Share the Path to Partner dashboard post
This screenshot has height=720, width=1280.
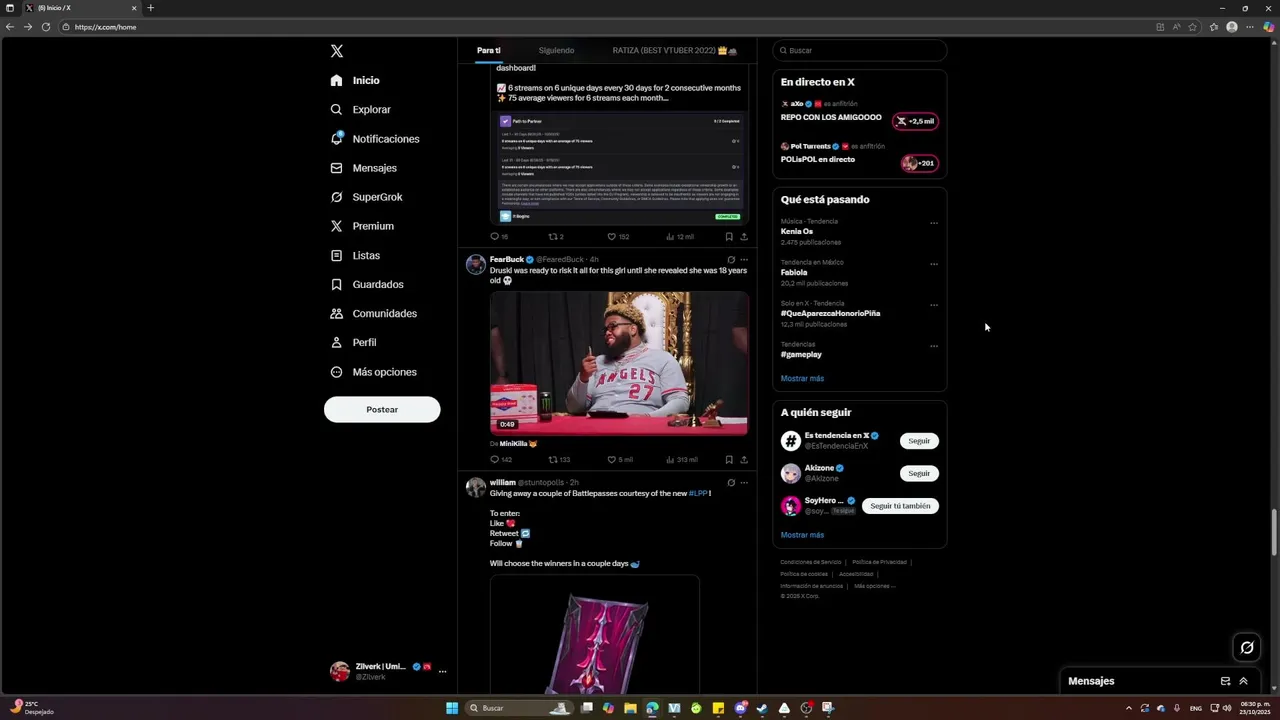coord(744,237)
